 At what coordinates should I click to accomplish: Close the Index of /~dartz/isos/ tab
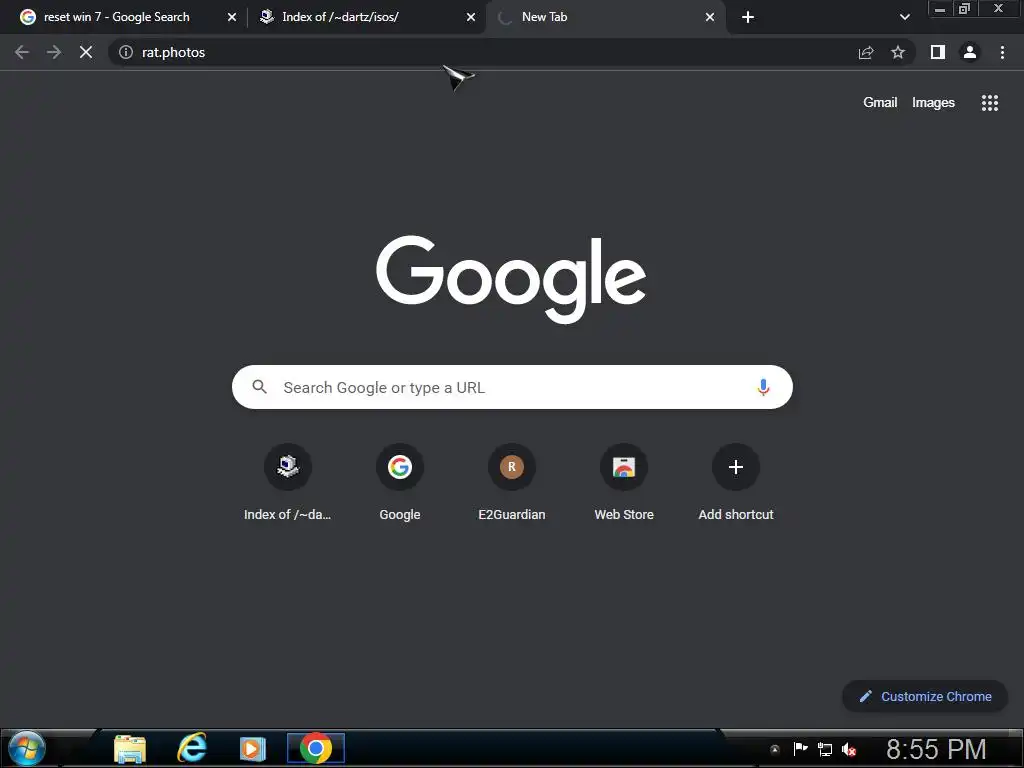click(471, 18)
